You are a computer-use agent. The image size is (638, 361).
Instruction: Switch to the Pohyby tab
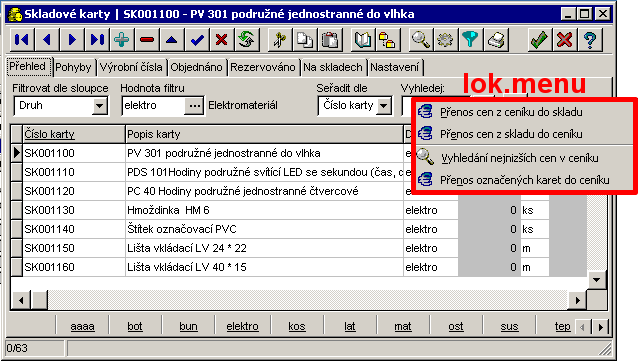[73, 67]
